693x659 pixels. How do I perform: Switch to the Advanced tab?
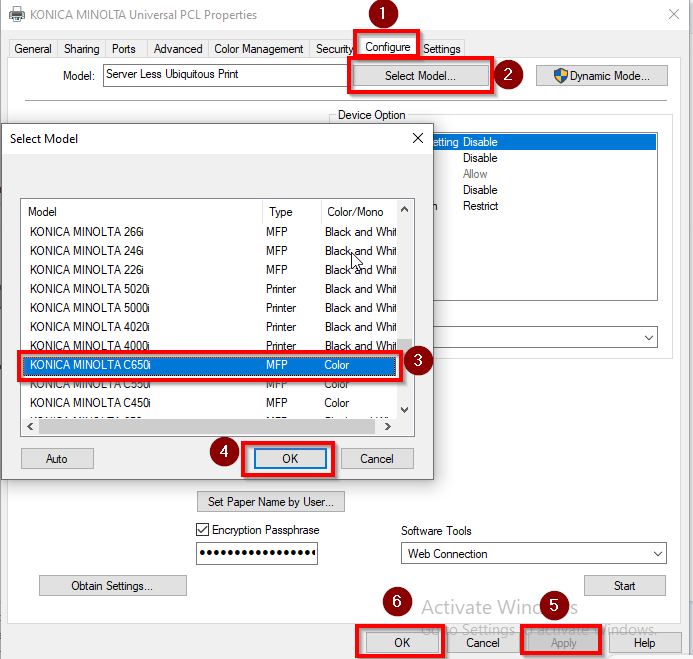tap(178, 48)
